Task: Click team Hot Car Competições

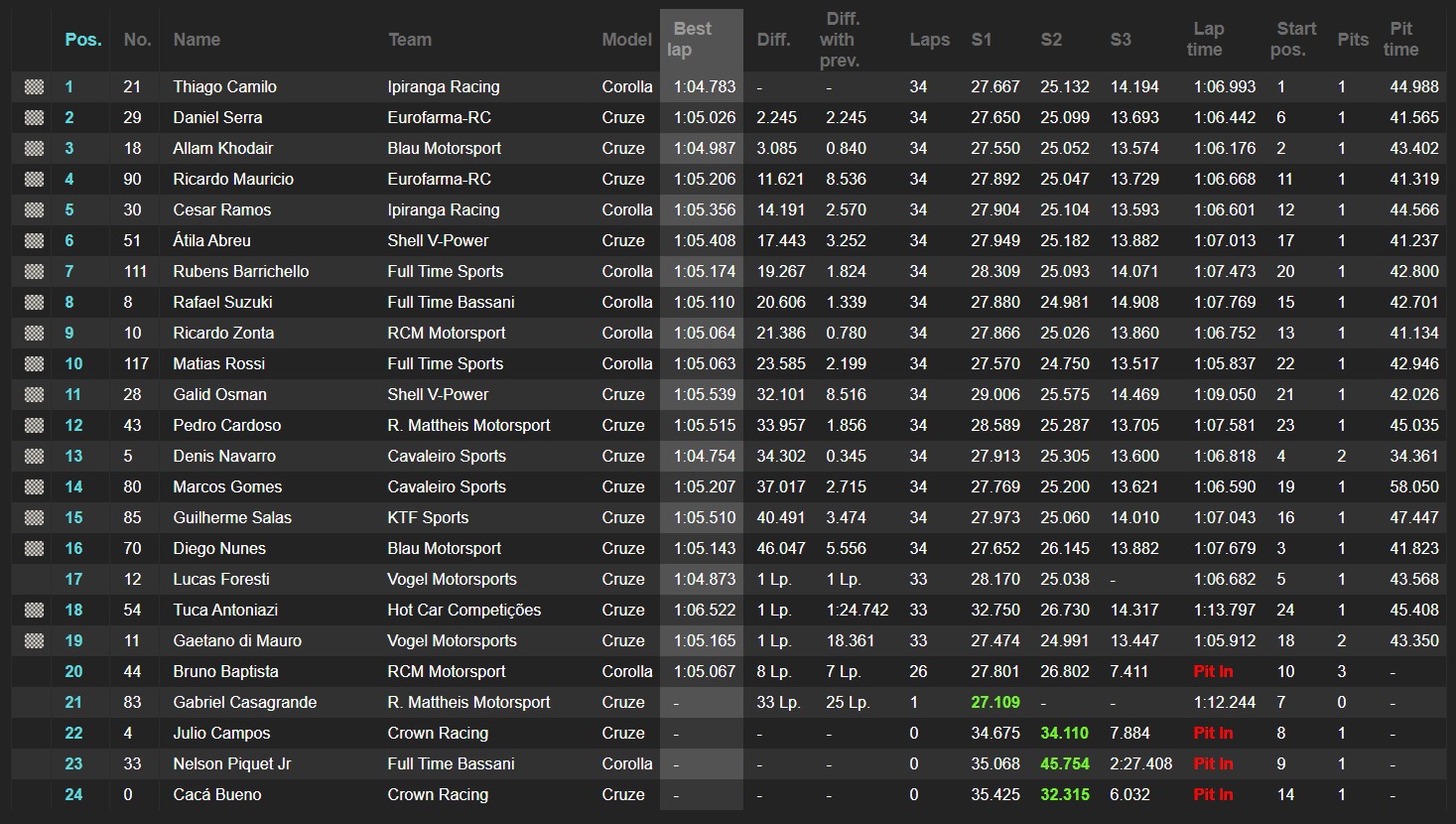Action: click(464, 611)
